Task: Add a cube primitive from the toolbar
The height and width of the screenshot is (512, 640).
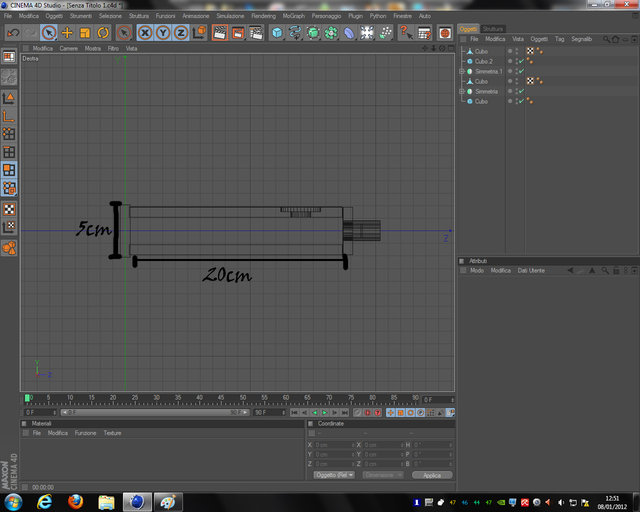Action: coord(277,33)
